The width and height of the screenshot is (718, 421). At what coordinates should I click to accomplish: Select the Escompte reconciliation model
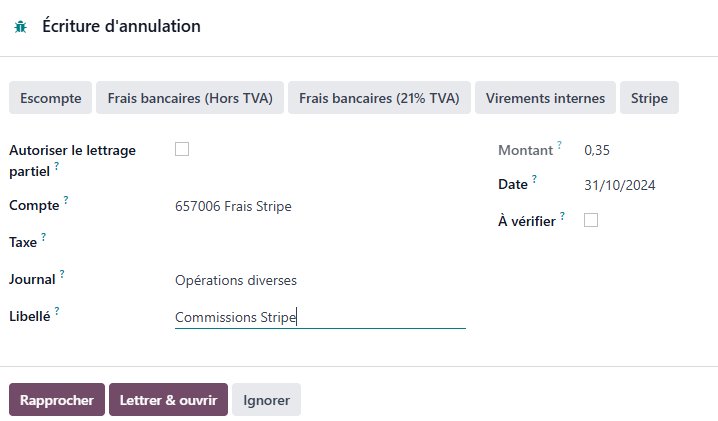[50, 98]
